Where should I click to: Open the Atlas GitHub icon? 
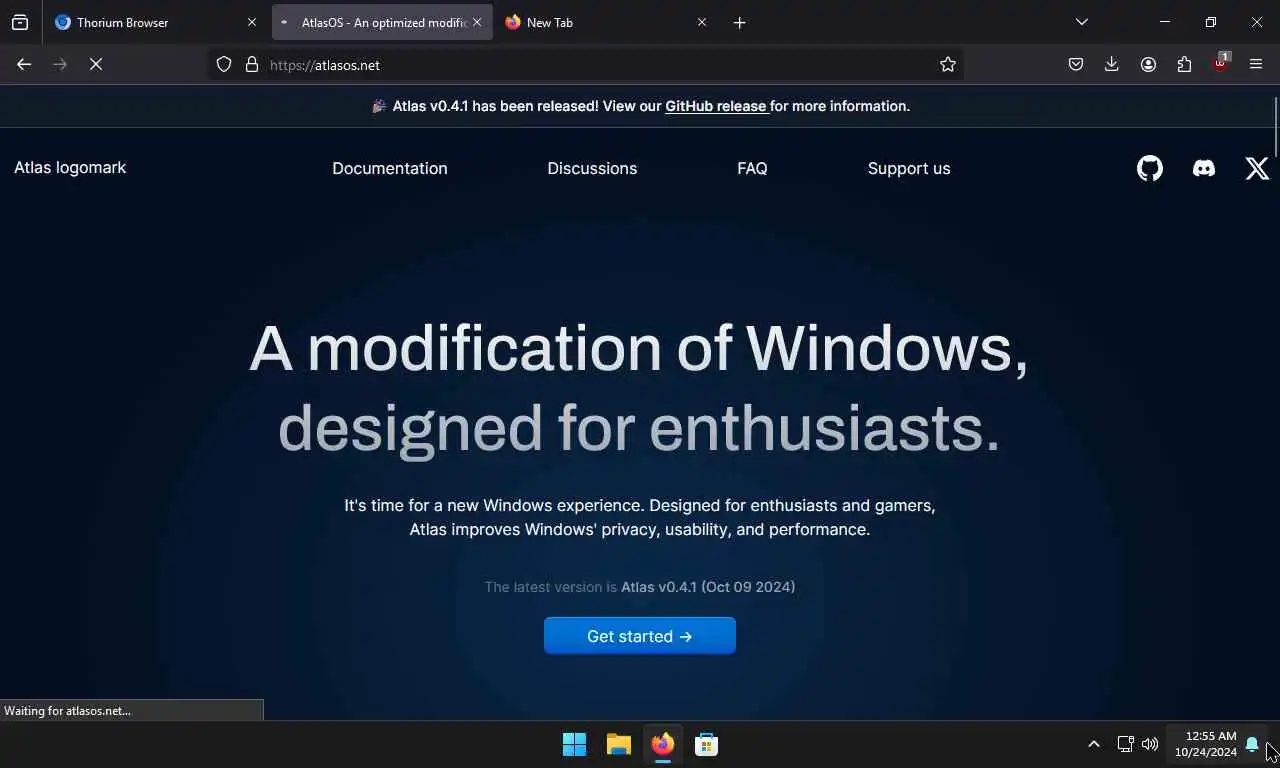tap(1150, 168)
